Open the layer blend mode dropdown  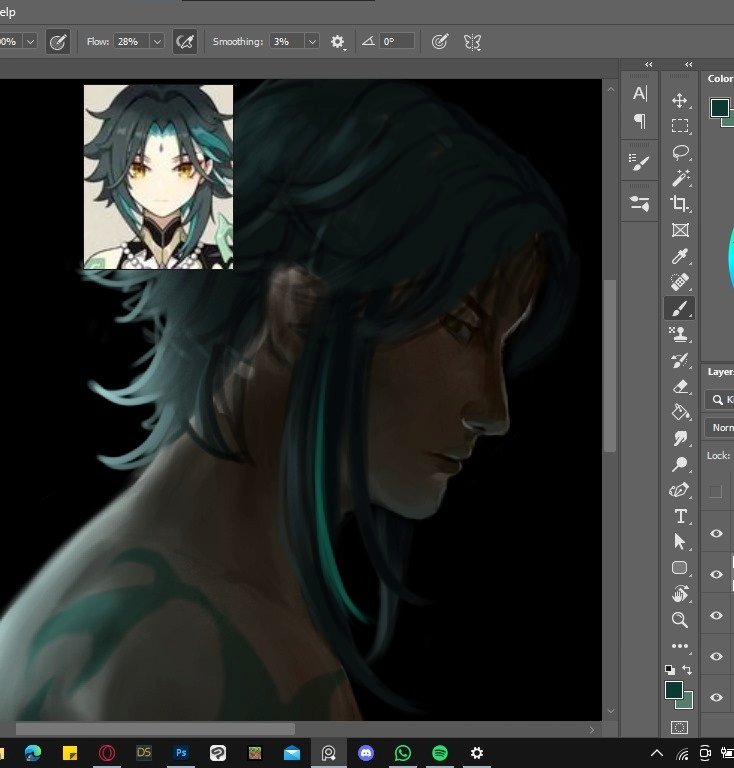pyautogui.click(x=720, y=428)
